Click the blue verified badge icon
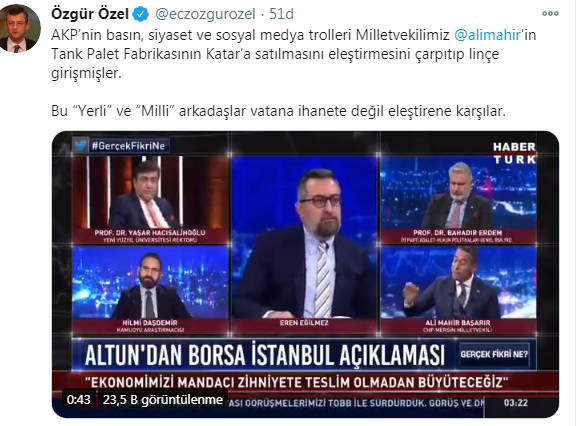576x426 pixels. coord(141,14)
